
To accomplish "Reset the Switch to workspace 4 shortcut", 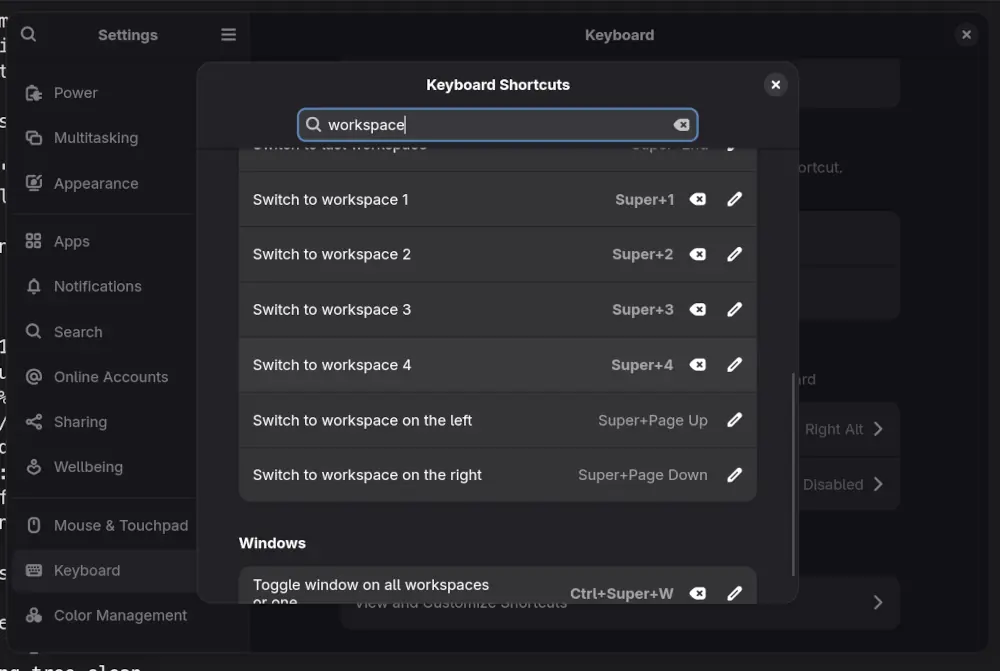I will point(698,365).
